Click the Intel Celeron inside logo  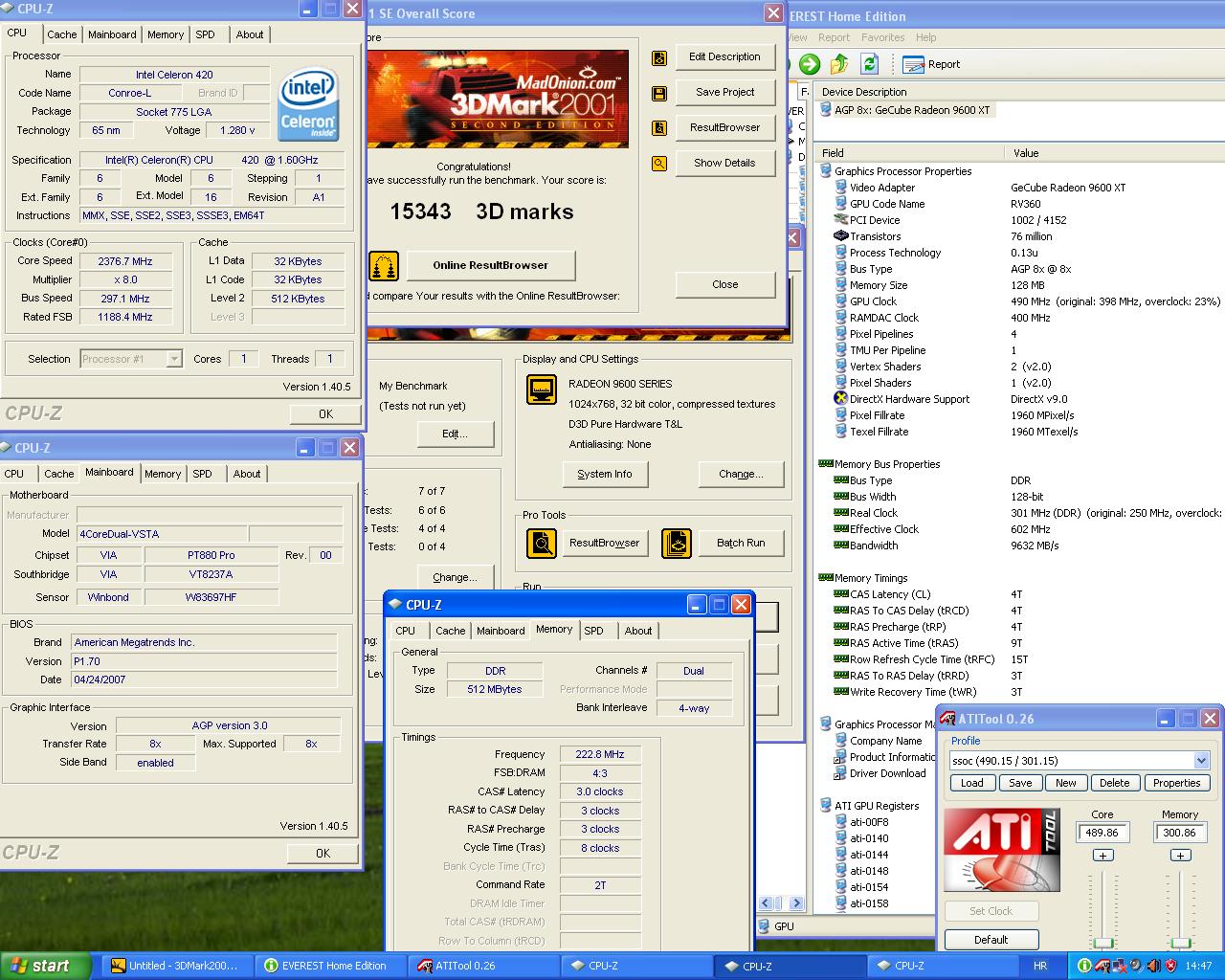point(307,105)
